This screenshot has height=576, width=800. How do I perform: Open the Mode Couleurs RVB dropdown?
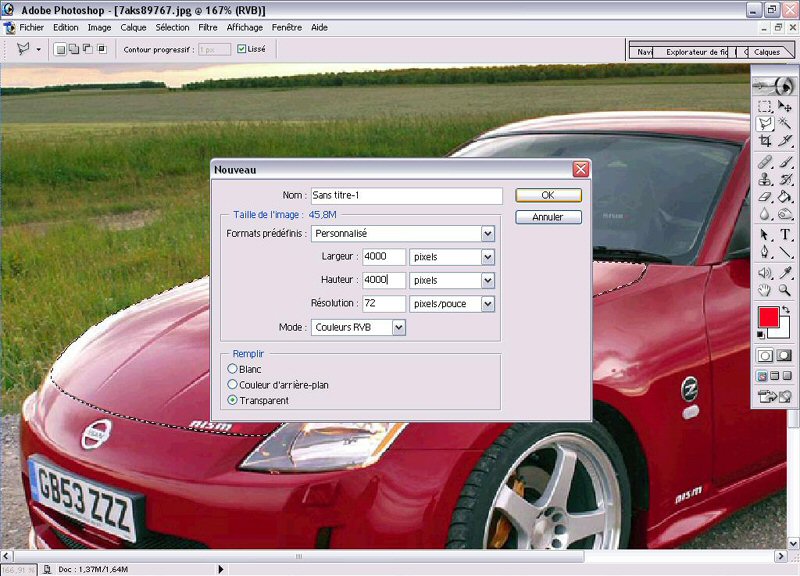point(398,328)
